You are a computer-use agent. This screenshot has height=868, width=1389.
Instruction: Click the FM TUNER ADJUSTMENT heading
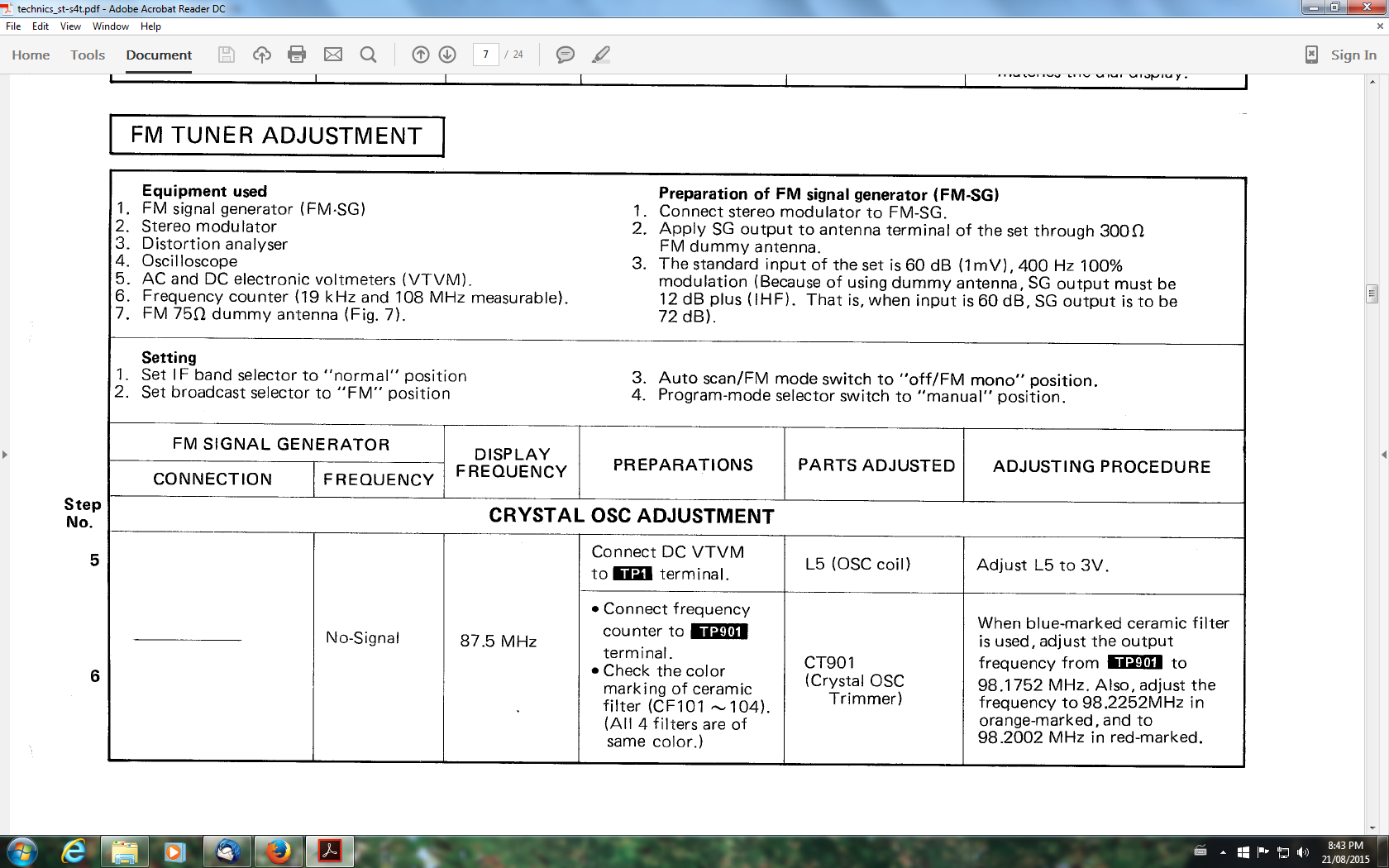coord(277,136)
